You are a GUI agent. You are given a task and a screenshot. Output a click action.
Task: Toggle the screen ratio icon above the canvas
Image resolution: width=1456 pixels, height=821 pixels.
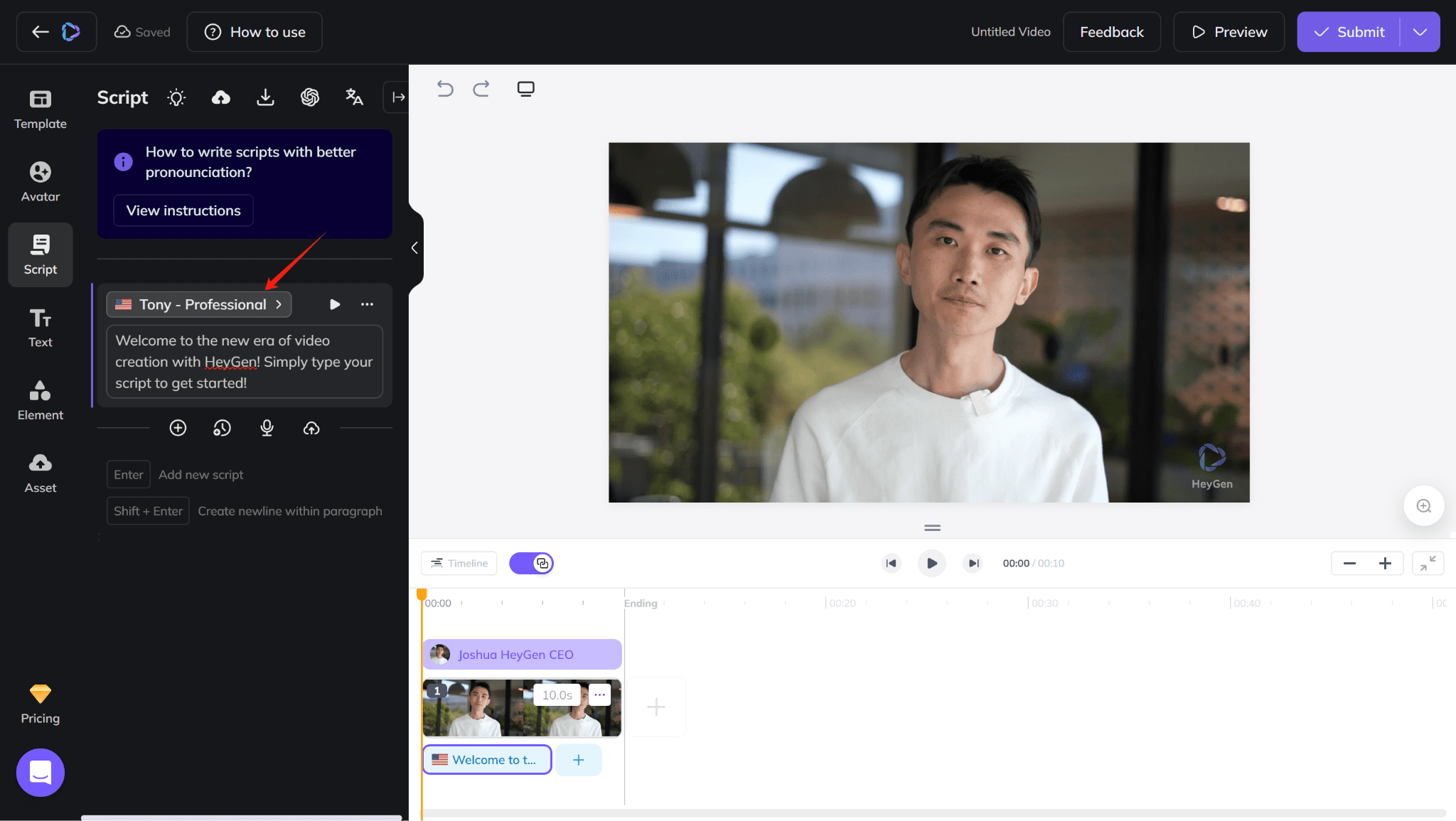coord(526,88)
